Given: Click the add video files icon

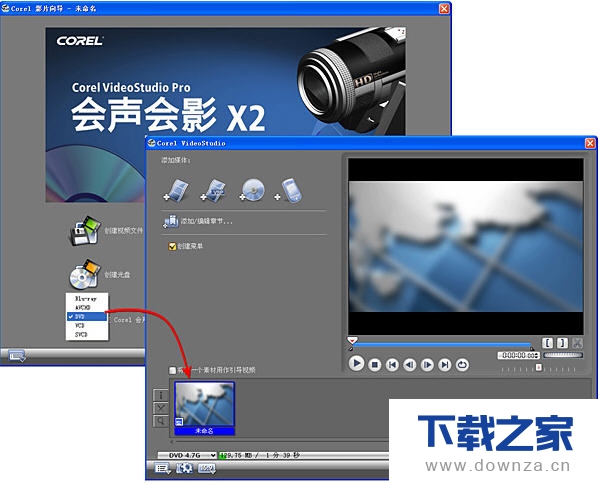Looking at the screenshot, I should [x=176, y=190].
